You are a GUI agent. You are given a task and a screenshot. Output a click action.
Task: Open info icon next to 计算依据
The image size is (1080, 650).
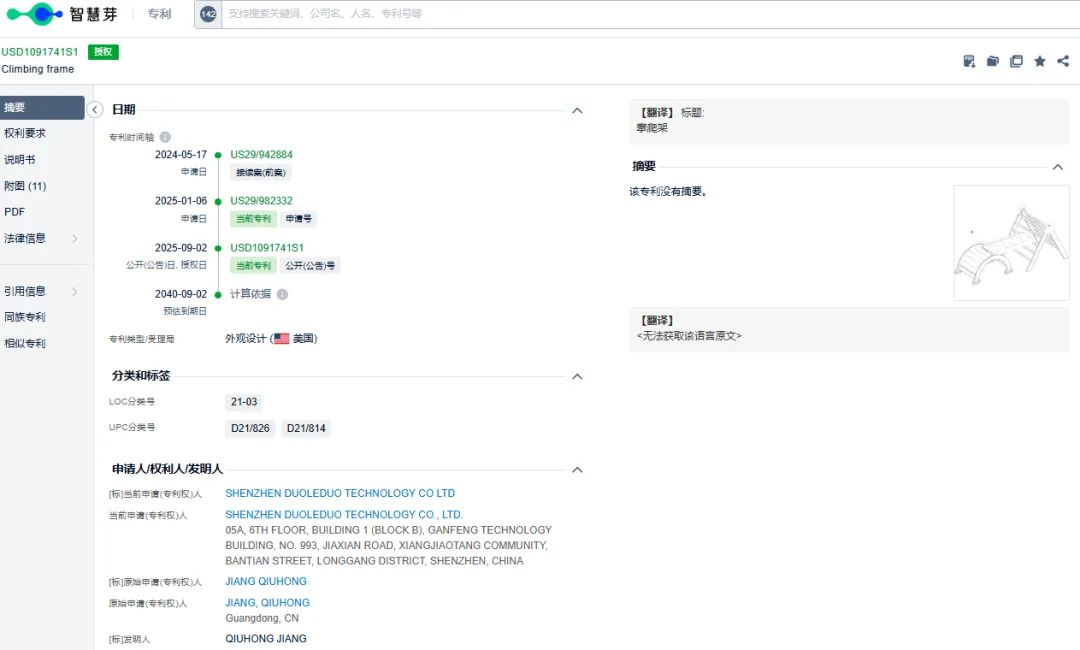click(282, 294)
